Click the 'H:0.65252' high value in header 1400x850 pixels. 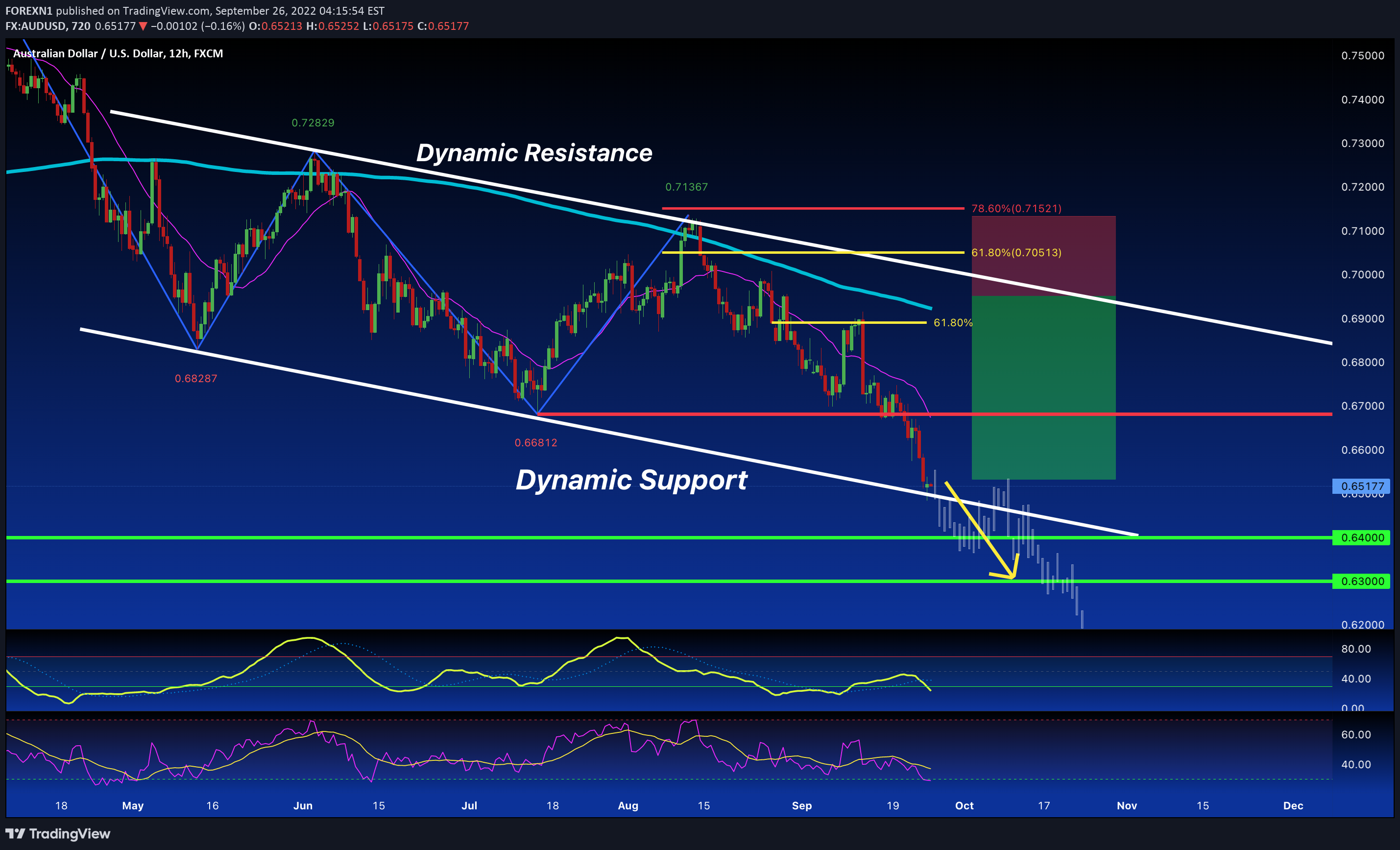[333, 26]
